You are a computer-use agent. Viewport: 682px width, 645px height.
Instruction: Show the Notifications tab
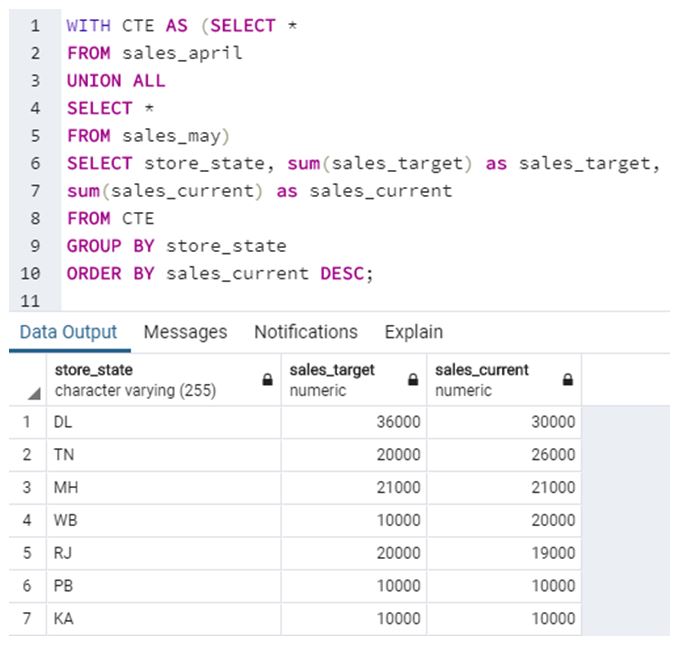click(x=305, y=332)
